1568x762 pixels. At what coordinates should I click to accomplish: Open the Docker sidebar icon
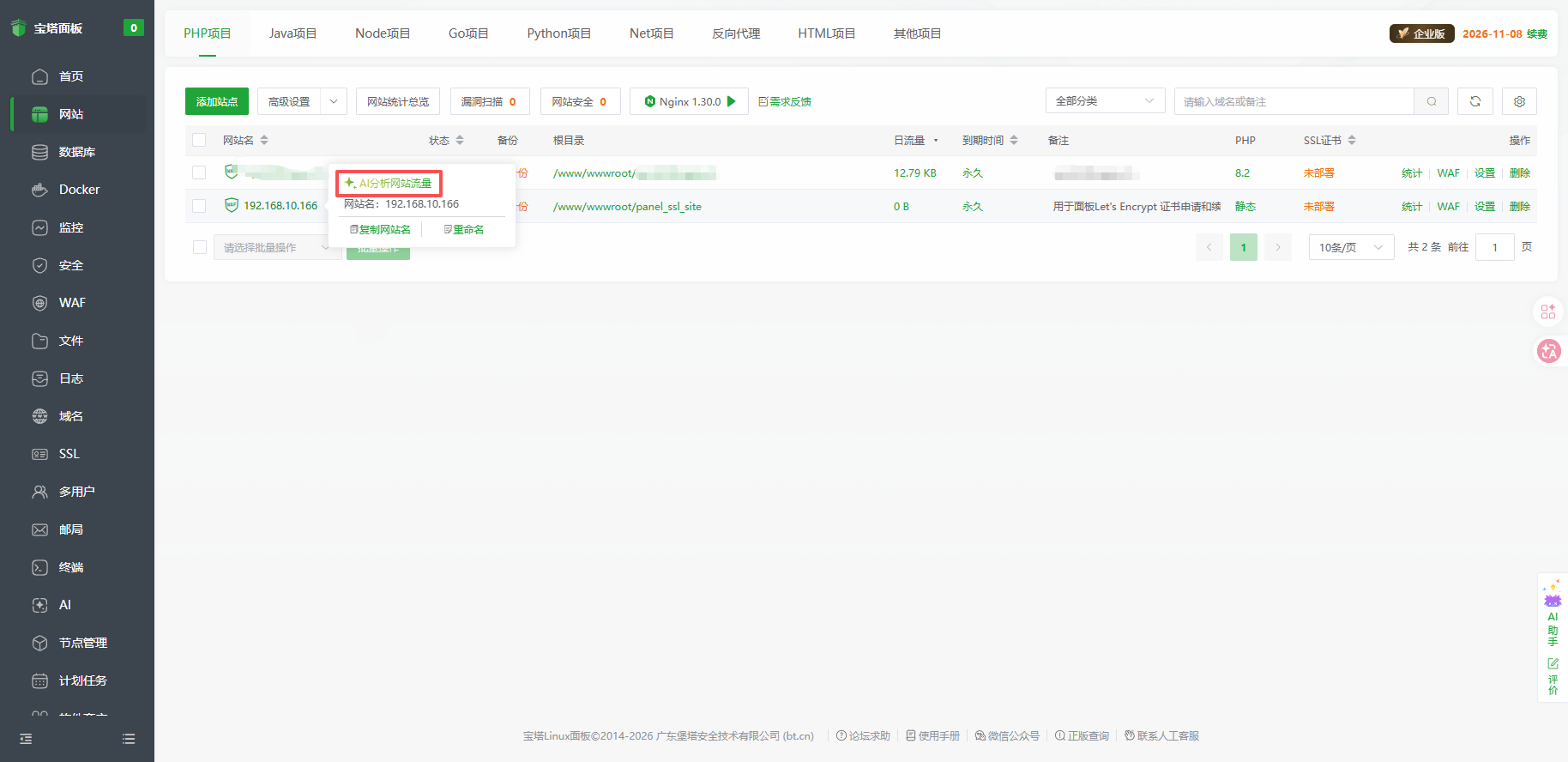tap(39, 190)
